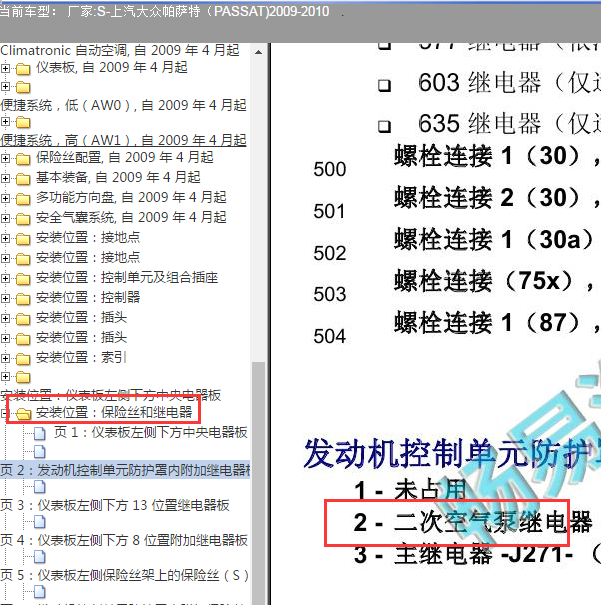
Task: Select Climatronic 自动空调 tree entry
Action: pos(120,50)
